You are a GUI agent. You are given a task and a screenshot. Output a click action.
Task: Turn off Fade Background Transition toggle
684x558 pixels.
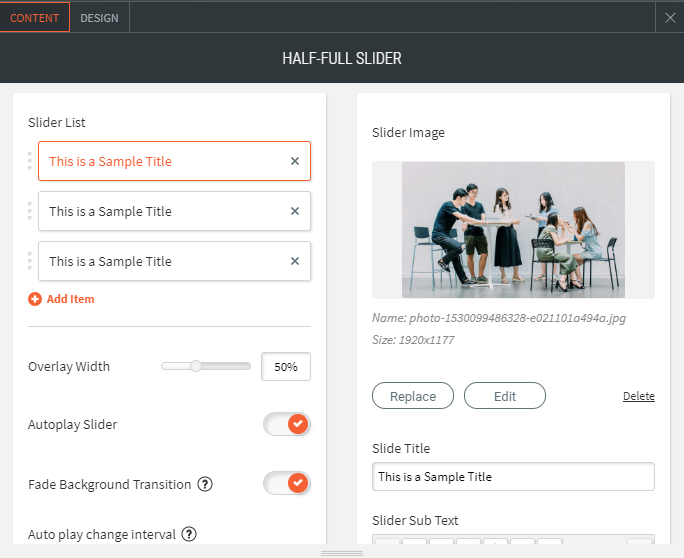pos(287,484)
